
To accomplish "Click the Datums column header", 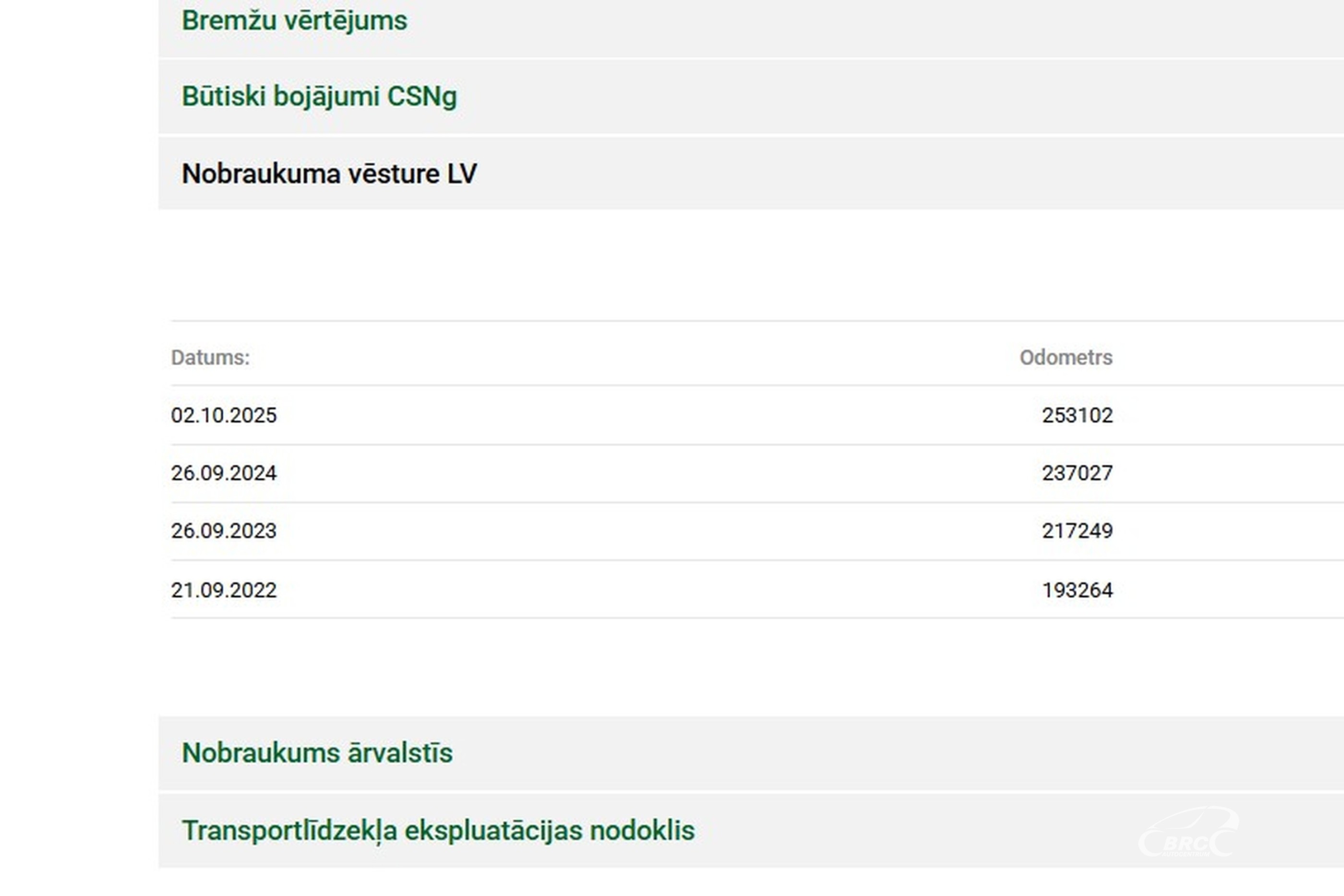I will point(210,358).
